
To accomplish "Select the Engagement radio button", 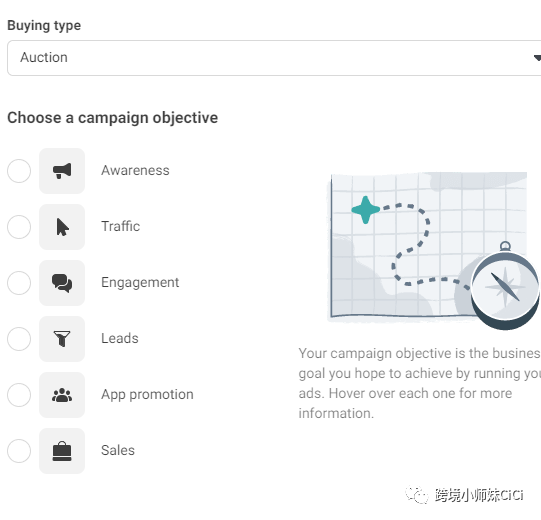I will [19, 283].
